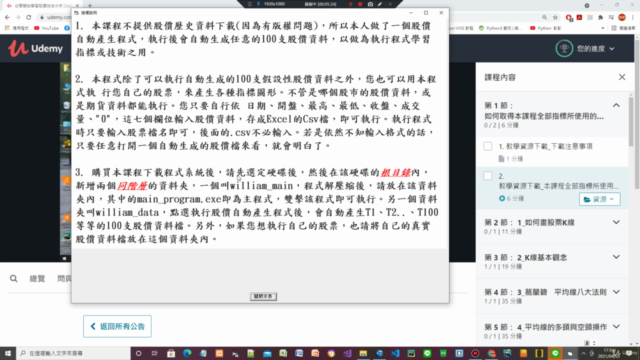The image size is (640, 360).
Task: Stop the screen recording
Action: [x=360, y=4]
